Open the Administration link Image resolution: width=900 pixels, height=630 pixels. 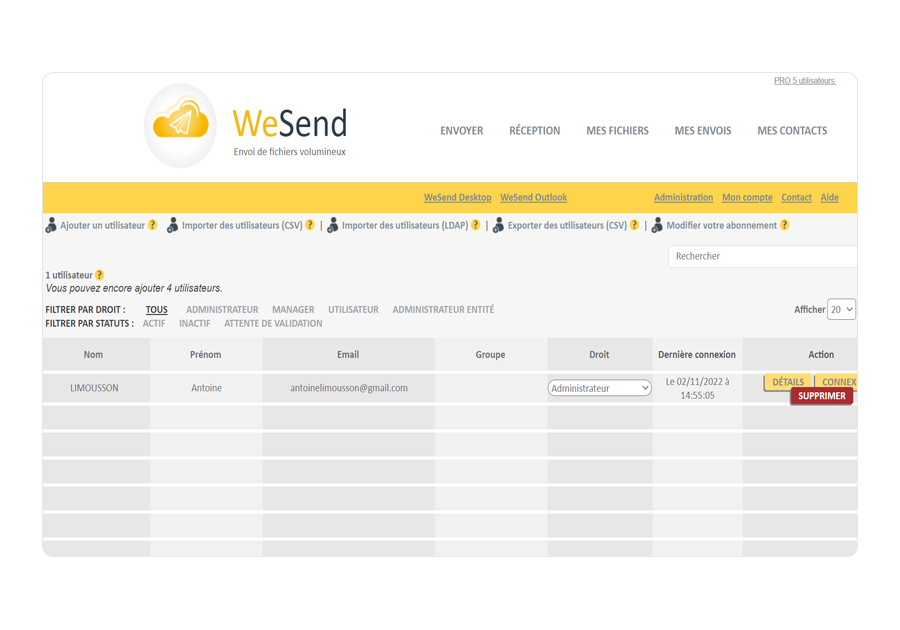point(684,197)
